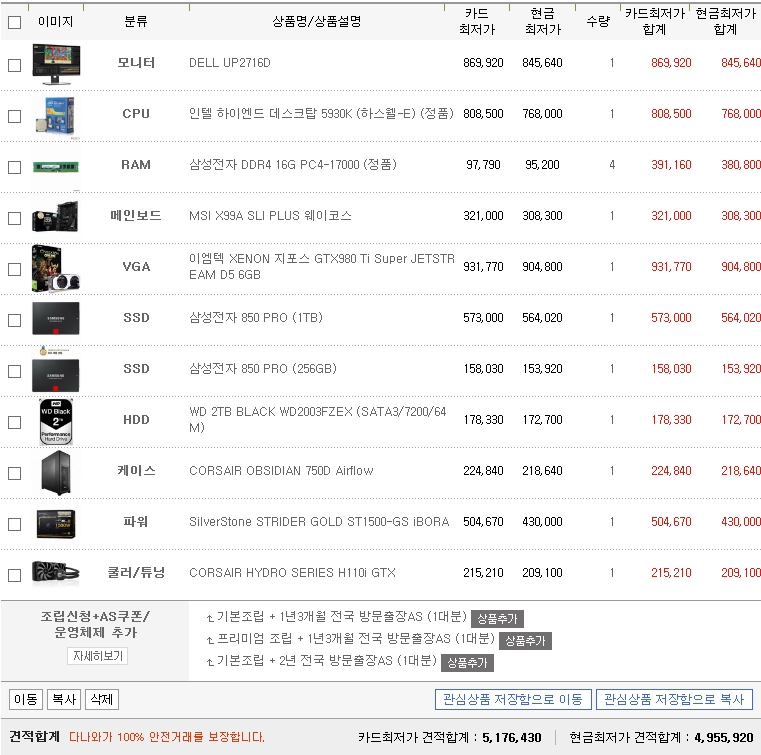Tick the select-all checkbox in the header row
Screen dimensions: 761x755
tap(15, 22)
